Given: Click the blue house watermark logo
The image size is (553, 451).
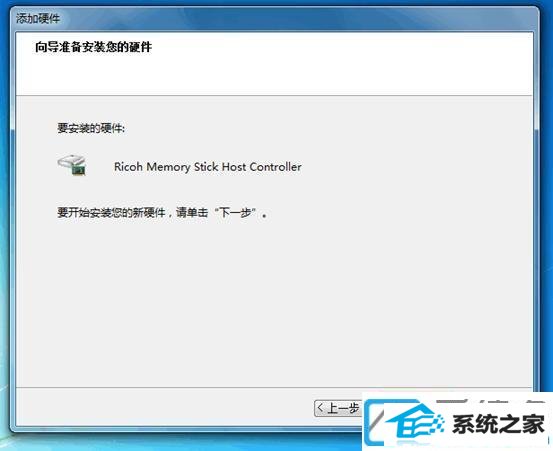Looking at the screenshot, I should [414, 423].
